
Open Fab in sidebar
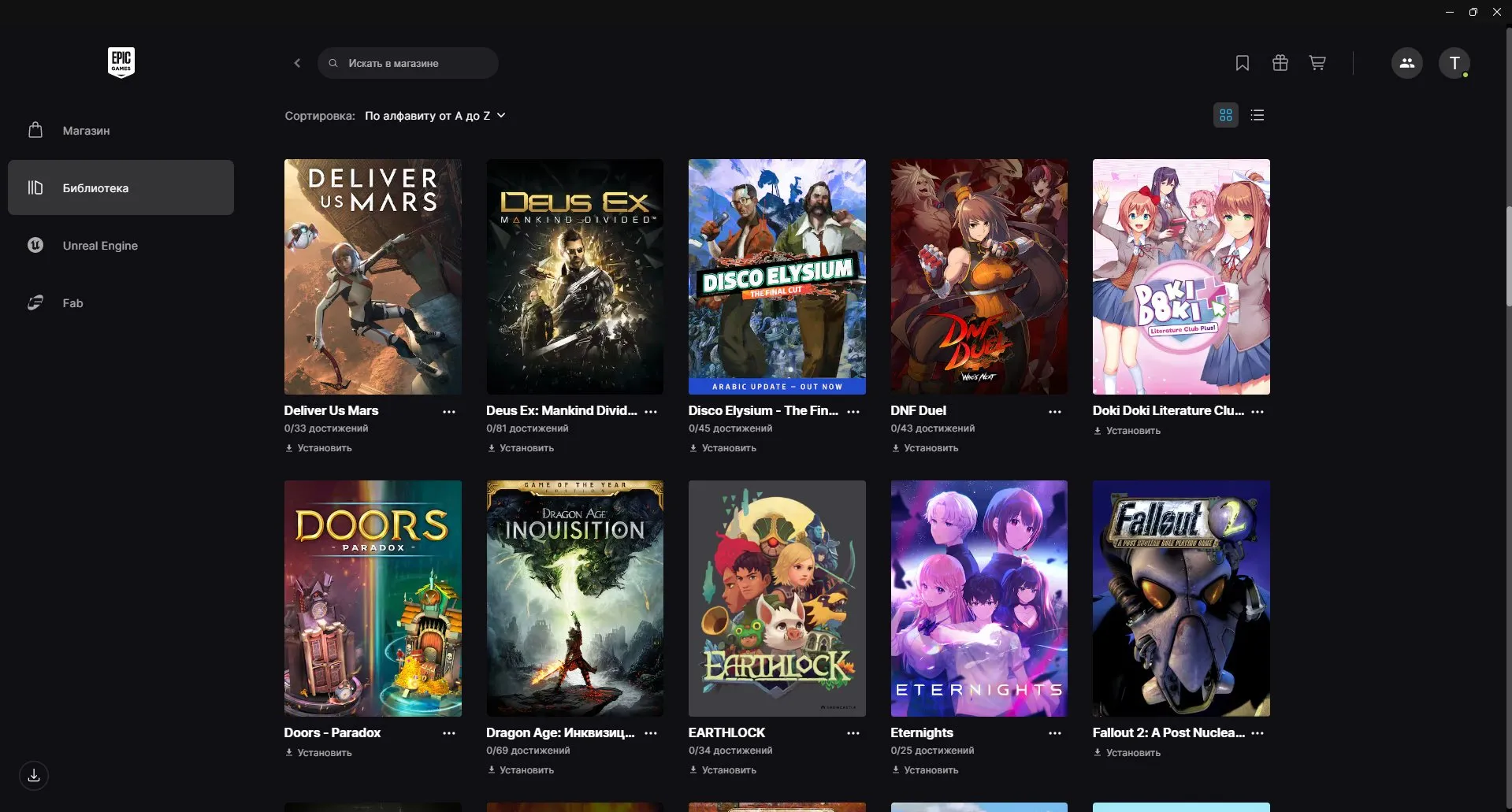tap(121, 302)
